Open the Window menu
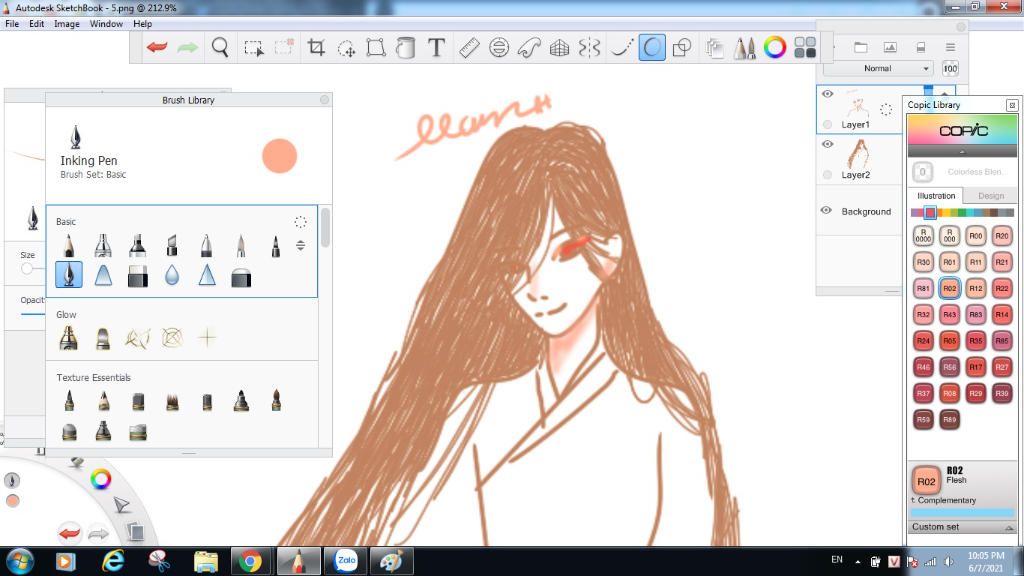 106,24
